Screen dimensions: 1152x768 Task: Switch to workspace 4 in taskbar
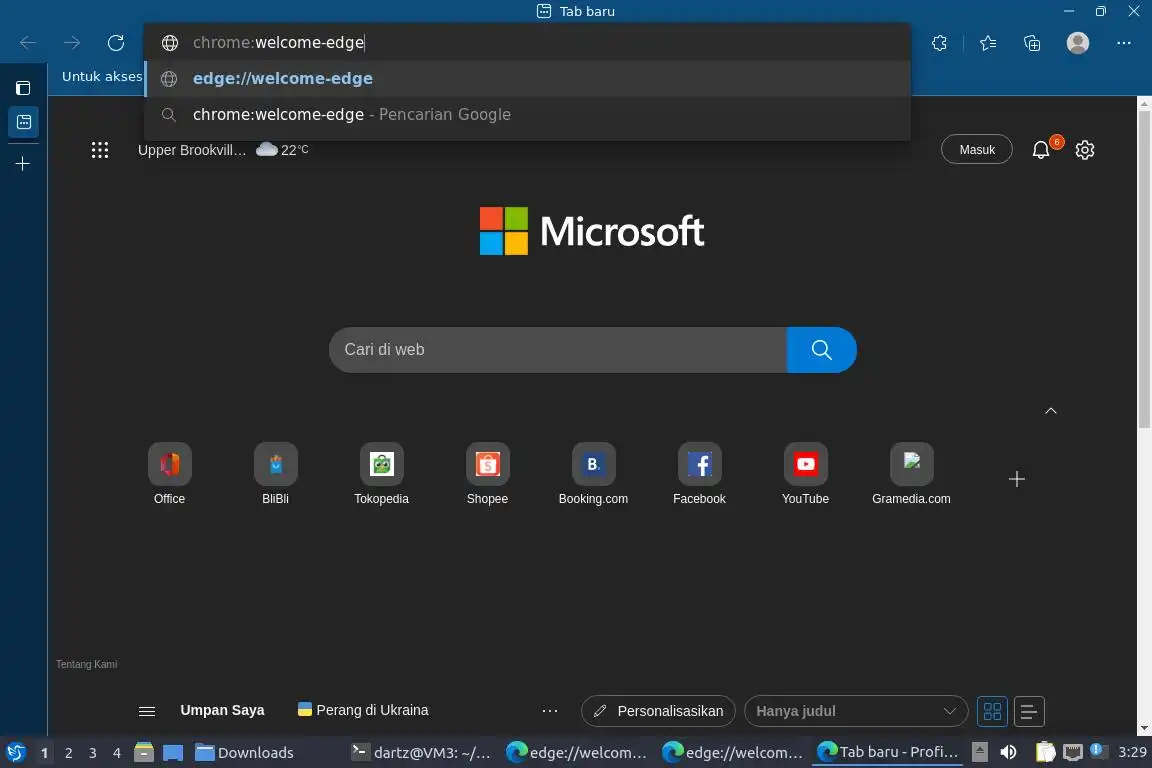click(116, 753)
